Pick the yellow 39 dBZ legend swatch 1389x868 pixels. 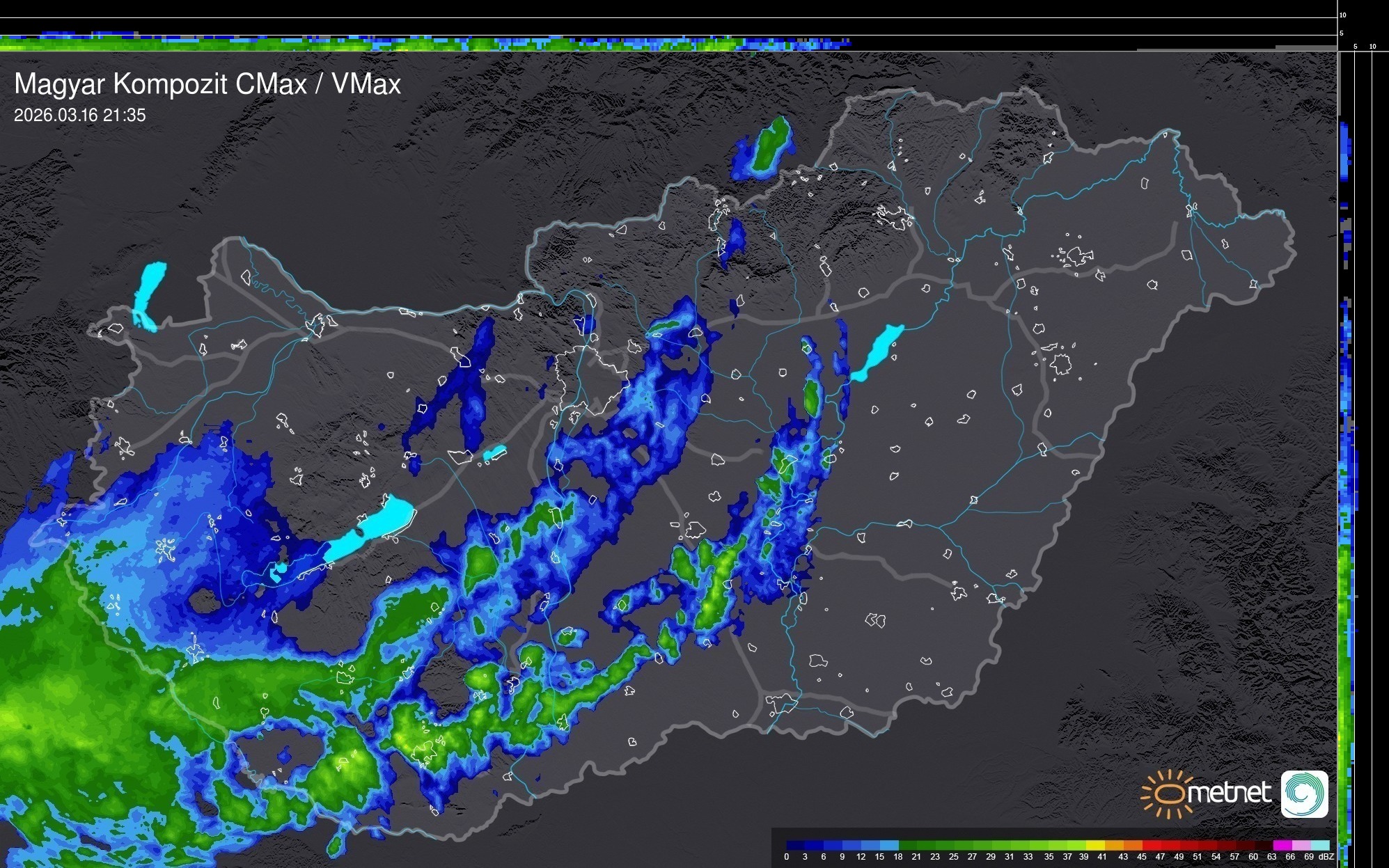click(x=1095, y=845)
